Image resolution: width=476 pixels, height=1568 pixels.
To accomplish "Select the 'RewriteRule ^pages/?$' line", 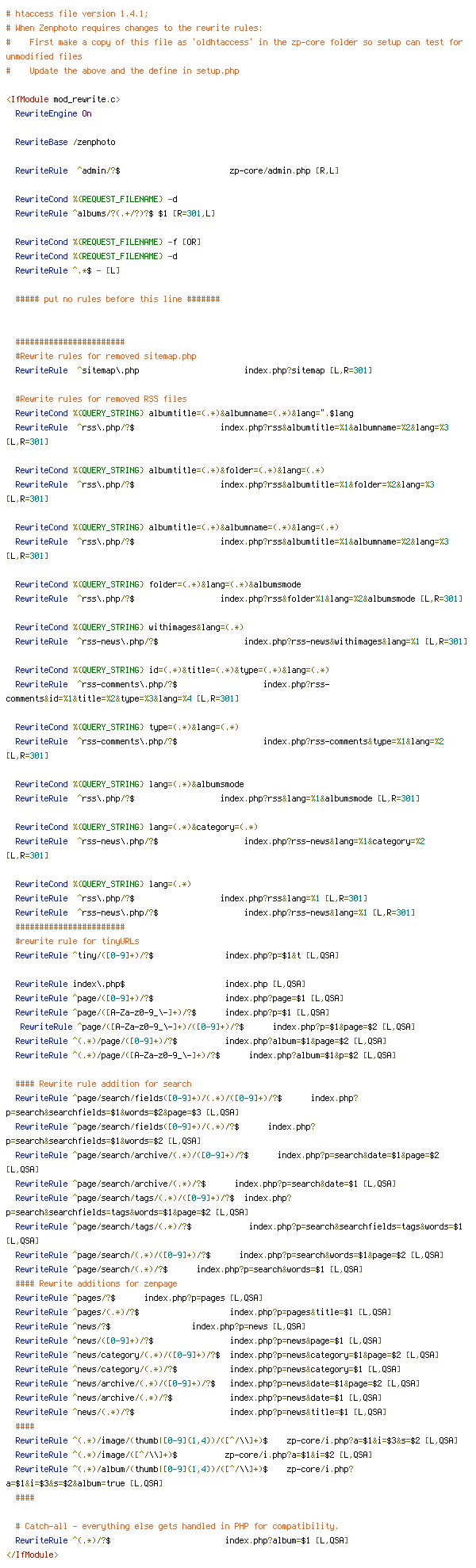I will point(139,1298).
